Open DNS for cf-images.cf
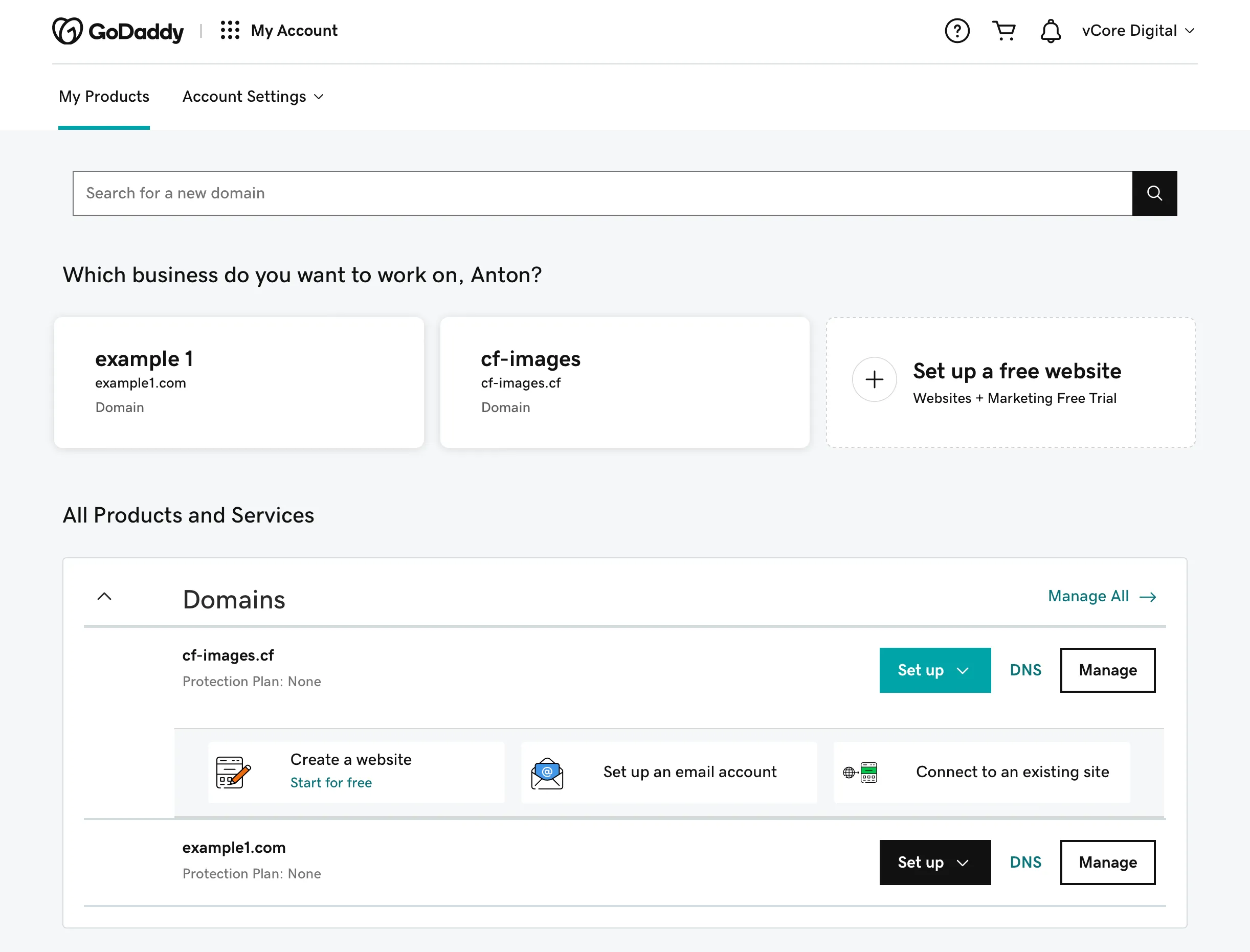1250x952 pixels. point(1025,670)
